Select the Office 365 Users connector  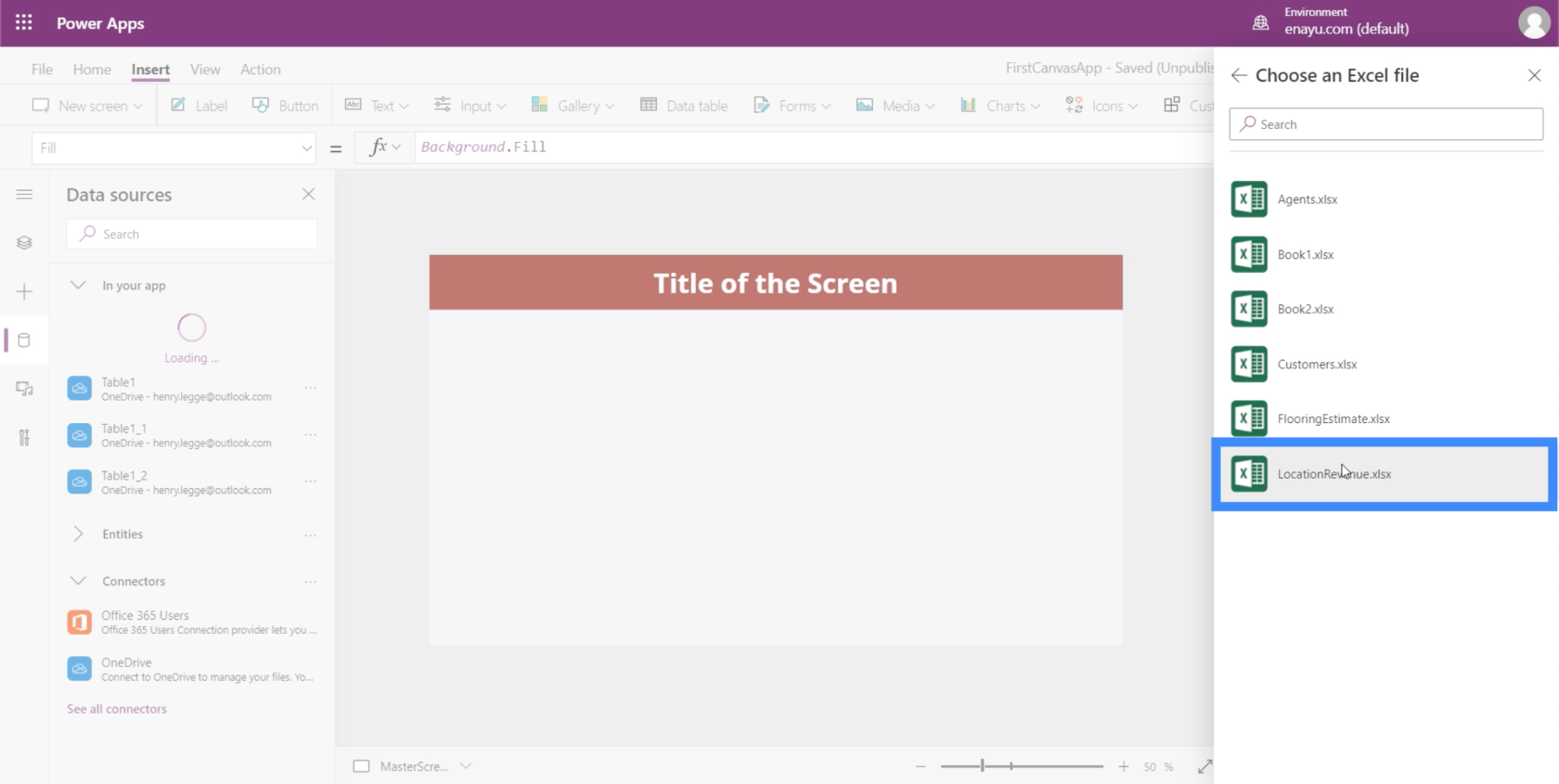pos(192,623)
